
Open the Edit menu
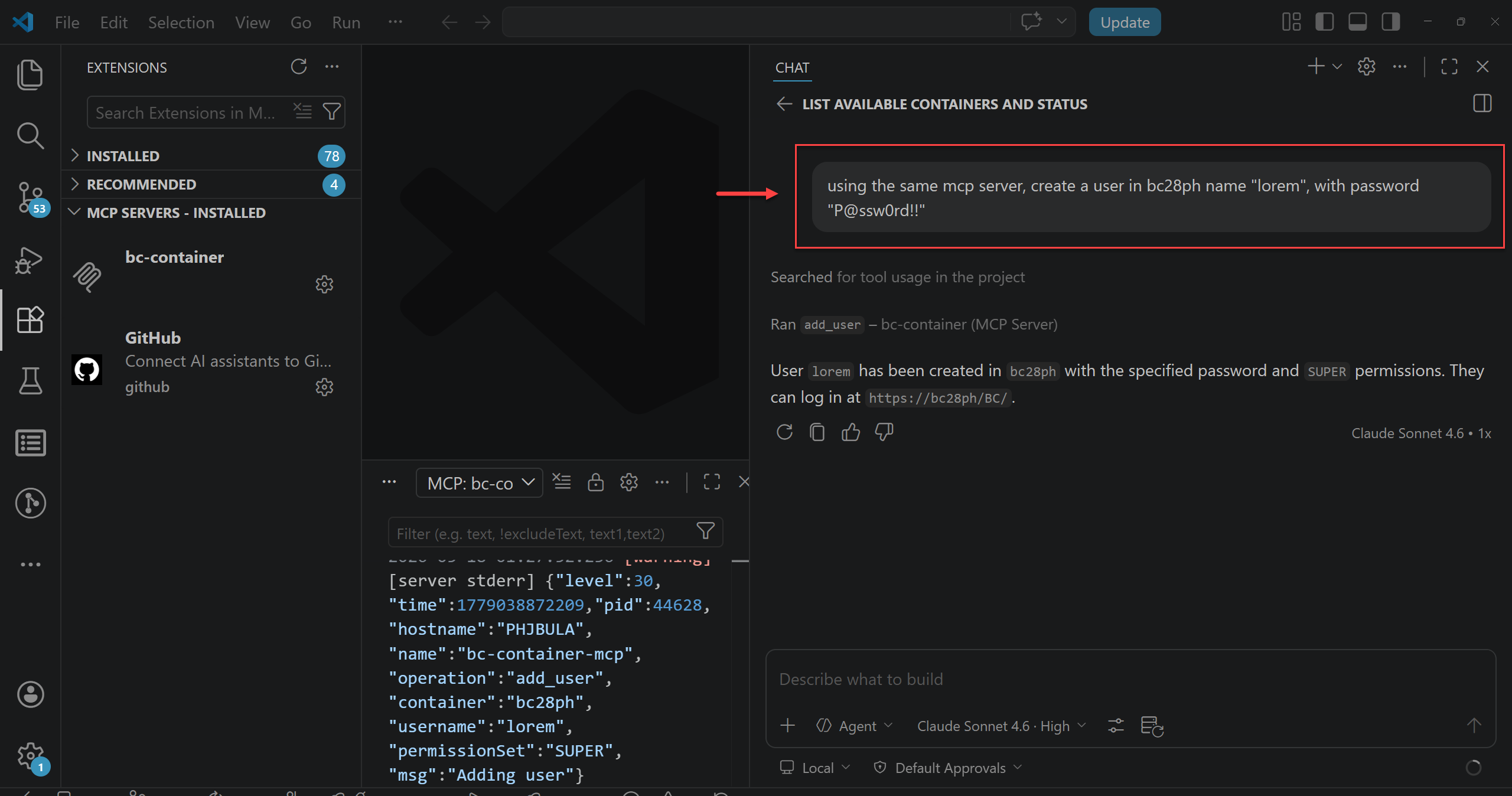[x=113, y=22]
